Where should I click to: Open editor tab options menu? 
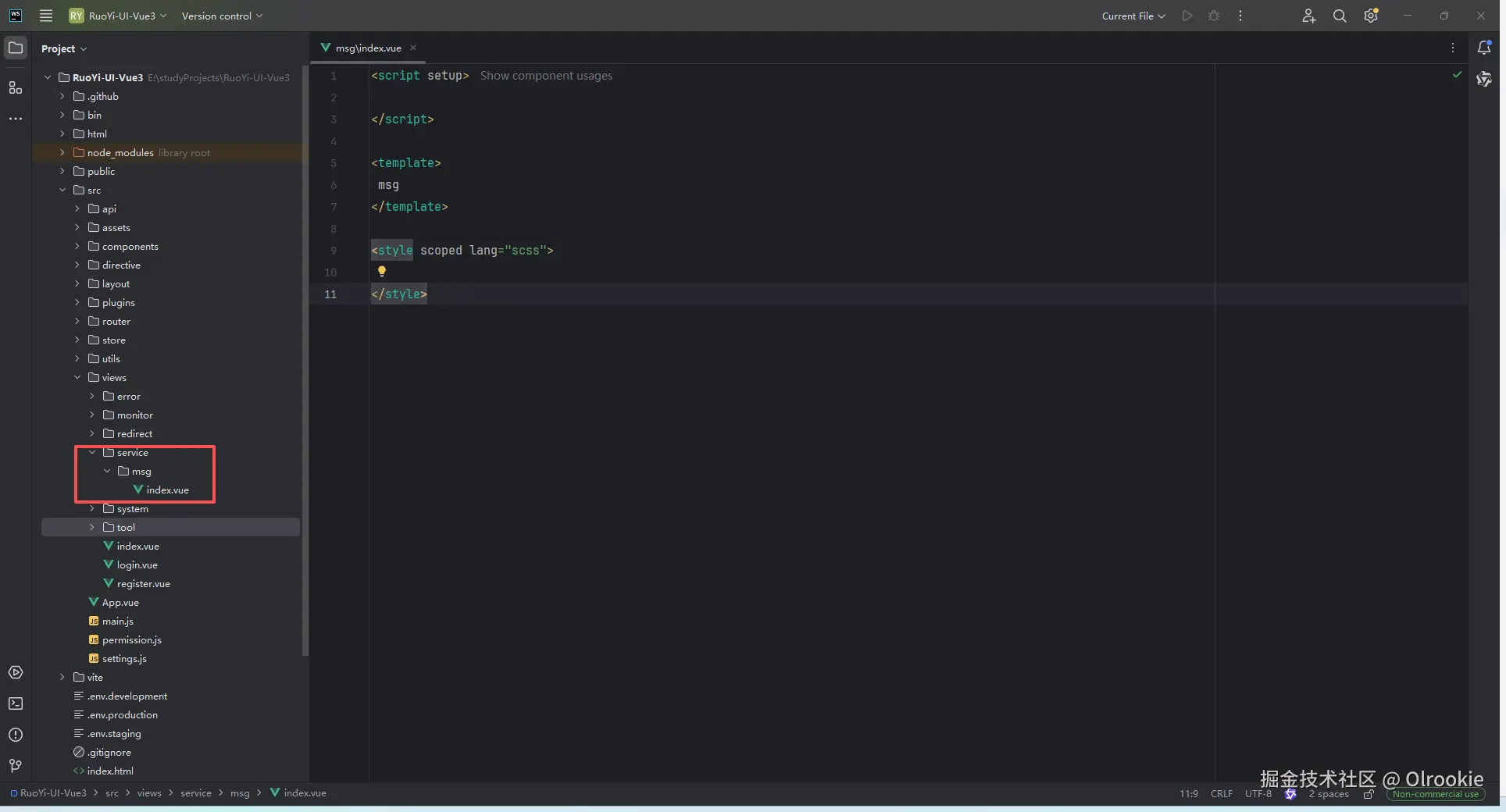[1453, 48]
